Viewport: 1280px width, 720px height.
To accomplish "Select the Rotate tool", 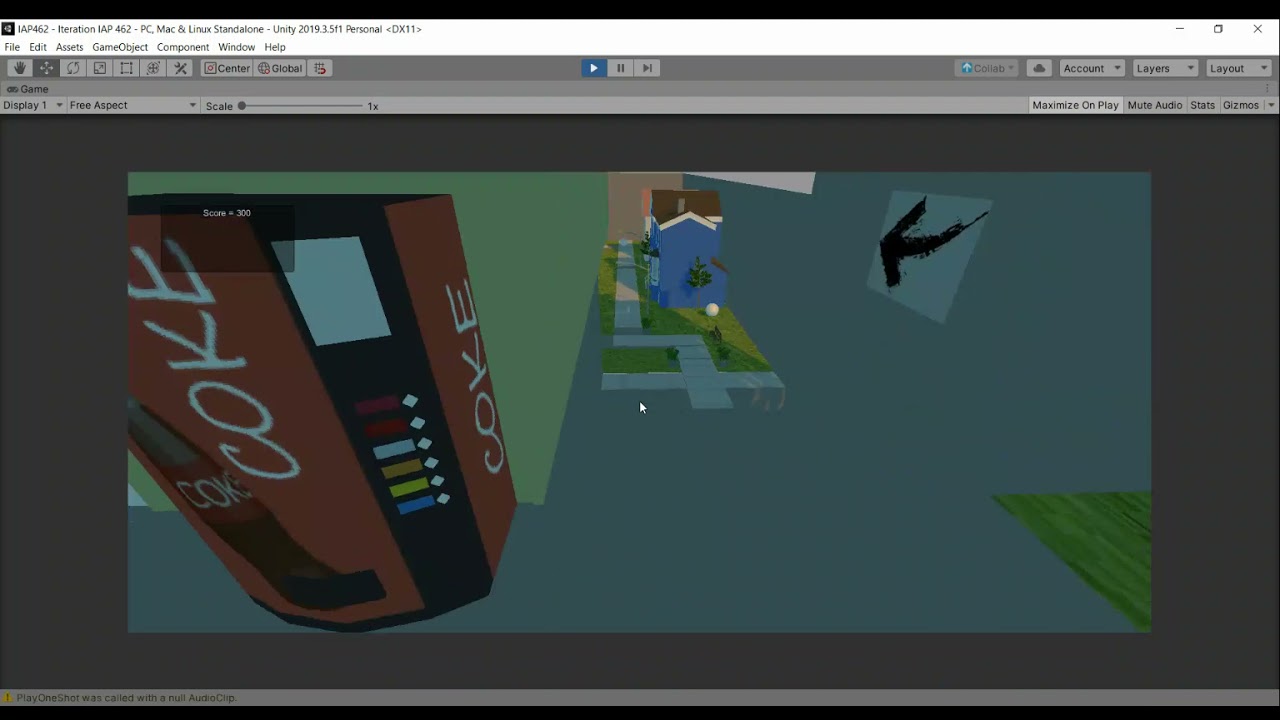I will 73,68.
